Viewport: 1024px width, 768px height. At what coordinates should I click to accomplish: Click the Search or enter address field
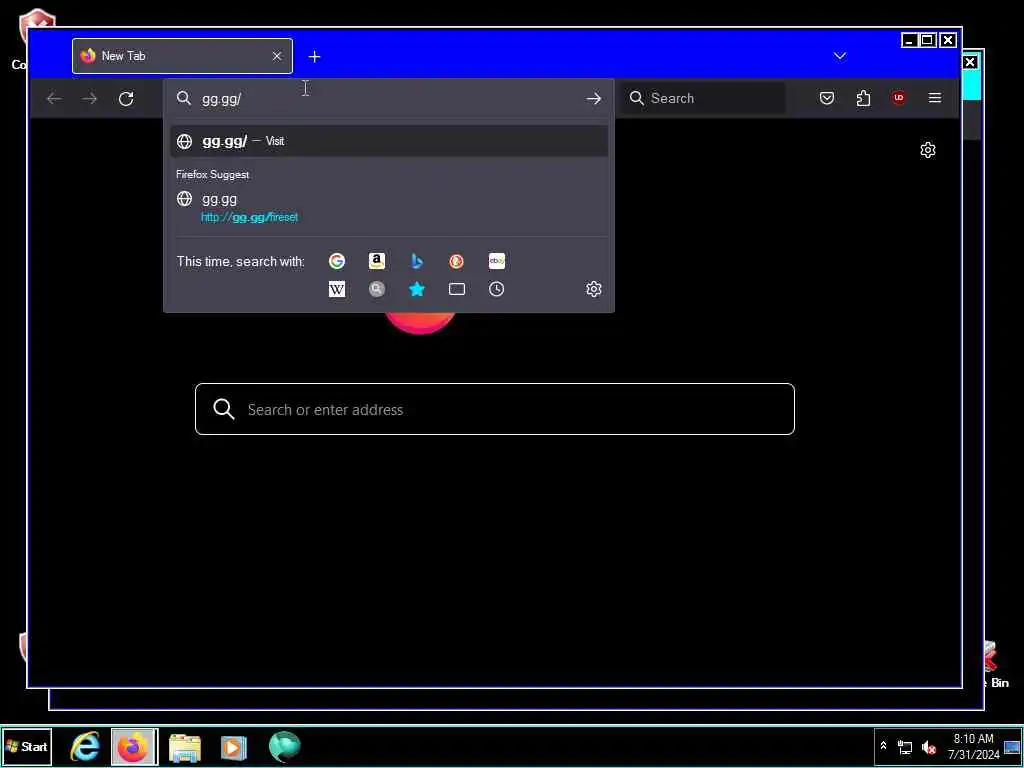tap(494, 409)
